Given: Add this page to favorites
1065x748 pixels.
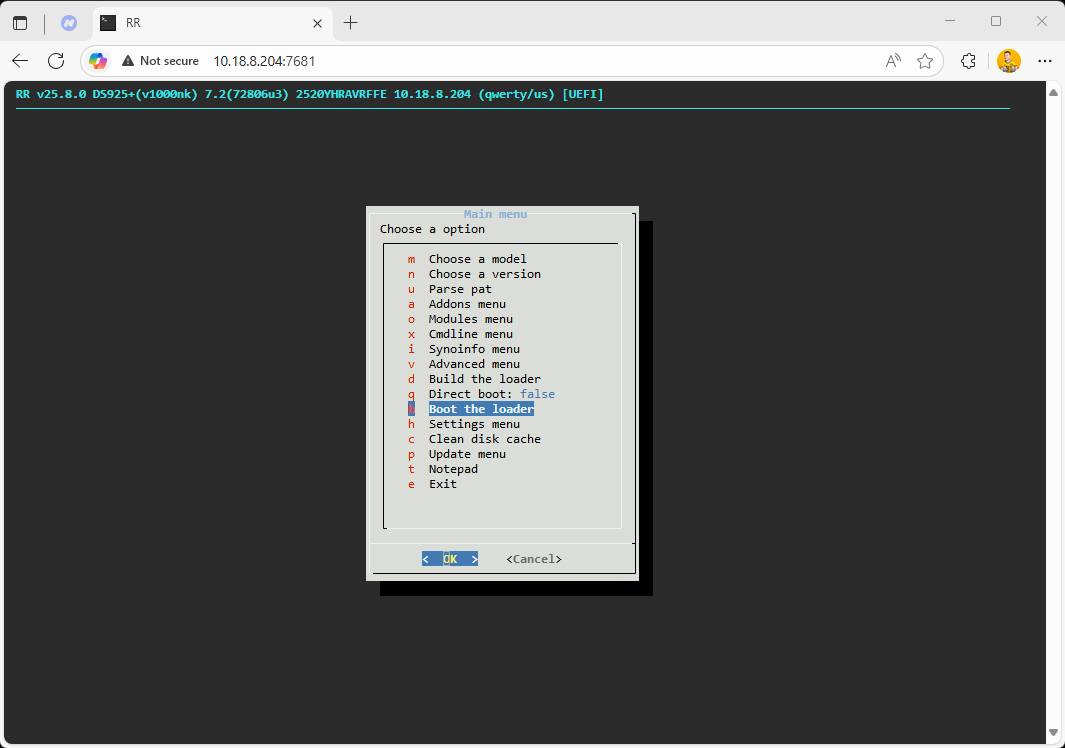Looking at the screenshot, I should [924, 61].
